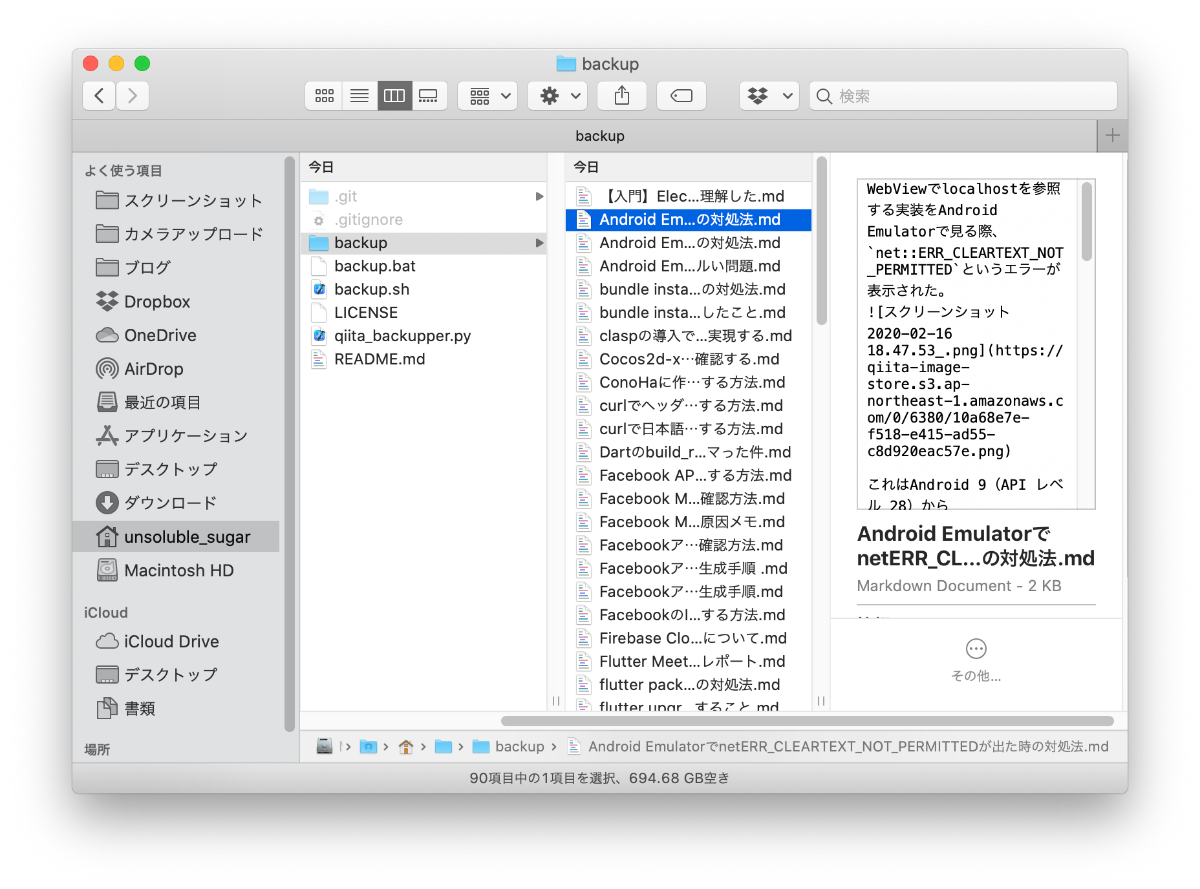Open iCloud Drive in sidebar
Screen dimensions: 1200x889
157,641
